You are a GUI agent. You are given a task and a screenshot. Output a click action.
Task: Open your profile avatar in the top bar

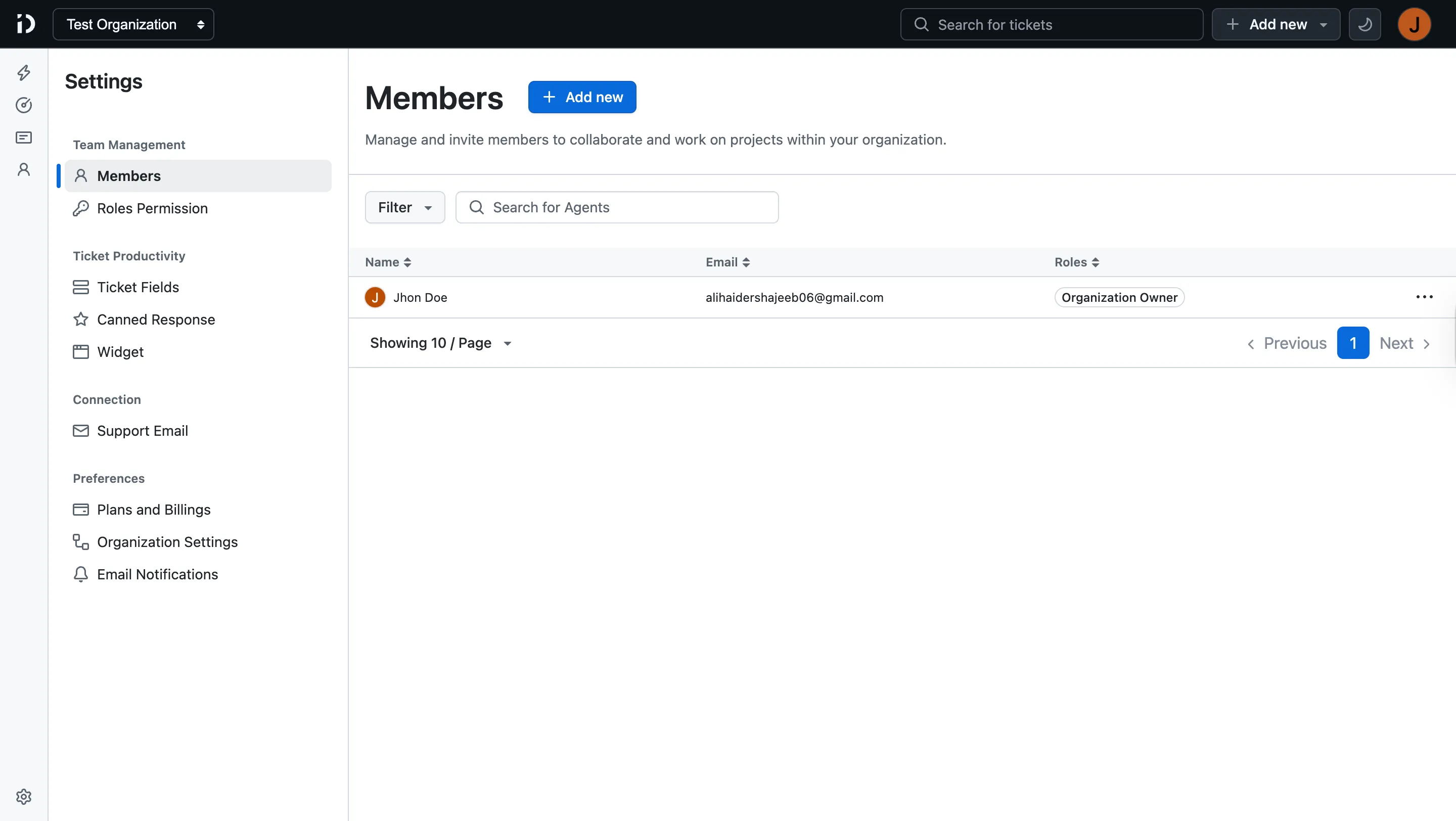coord(1414,24)
